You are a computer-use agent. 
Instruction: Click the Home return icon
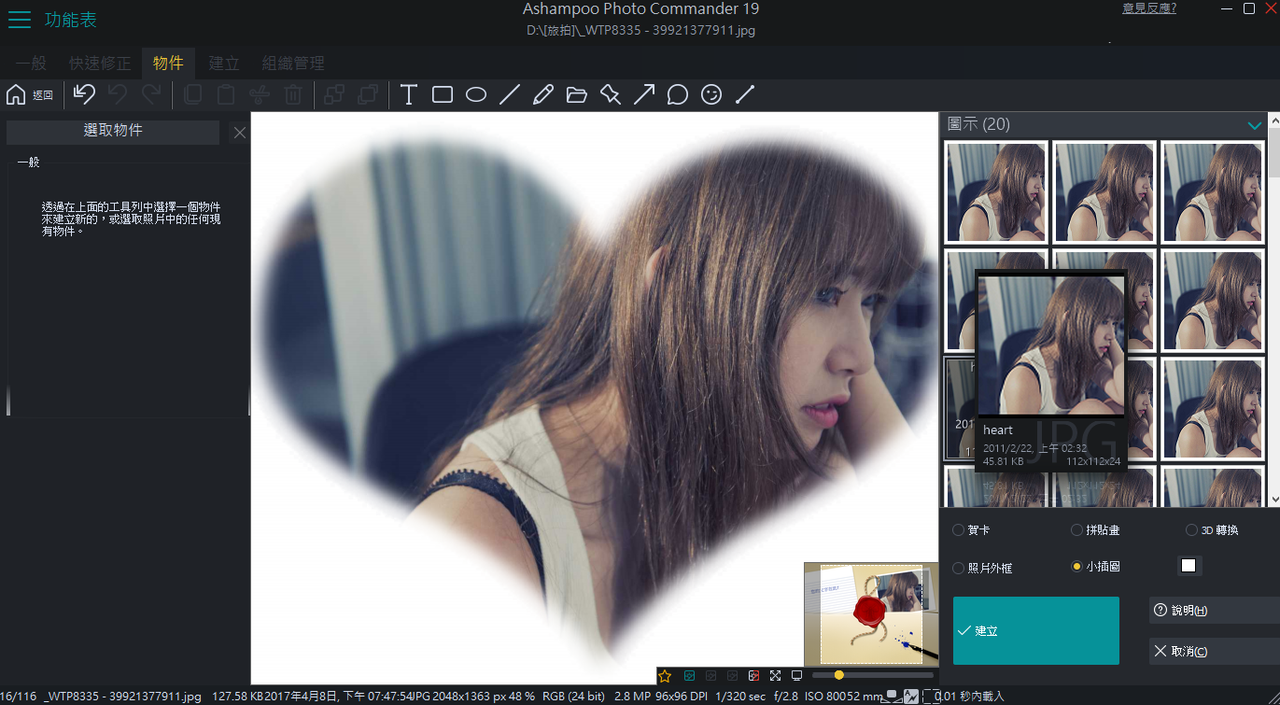16,95
